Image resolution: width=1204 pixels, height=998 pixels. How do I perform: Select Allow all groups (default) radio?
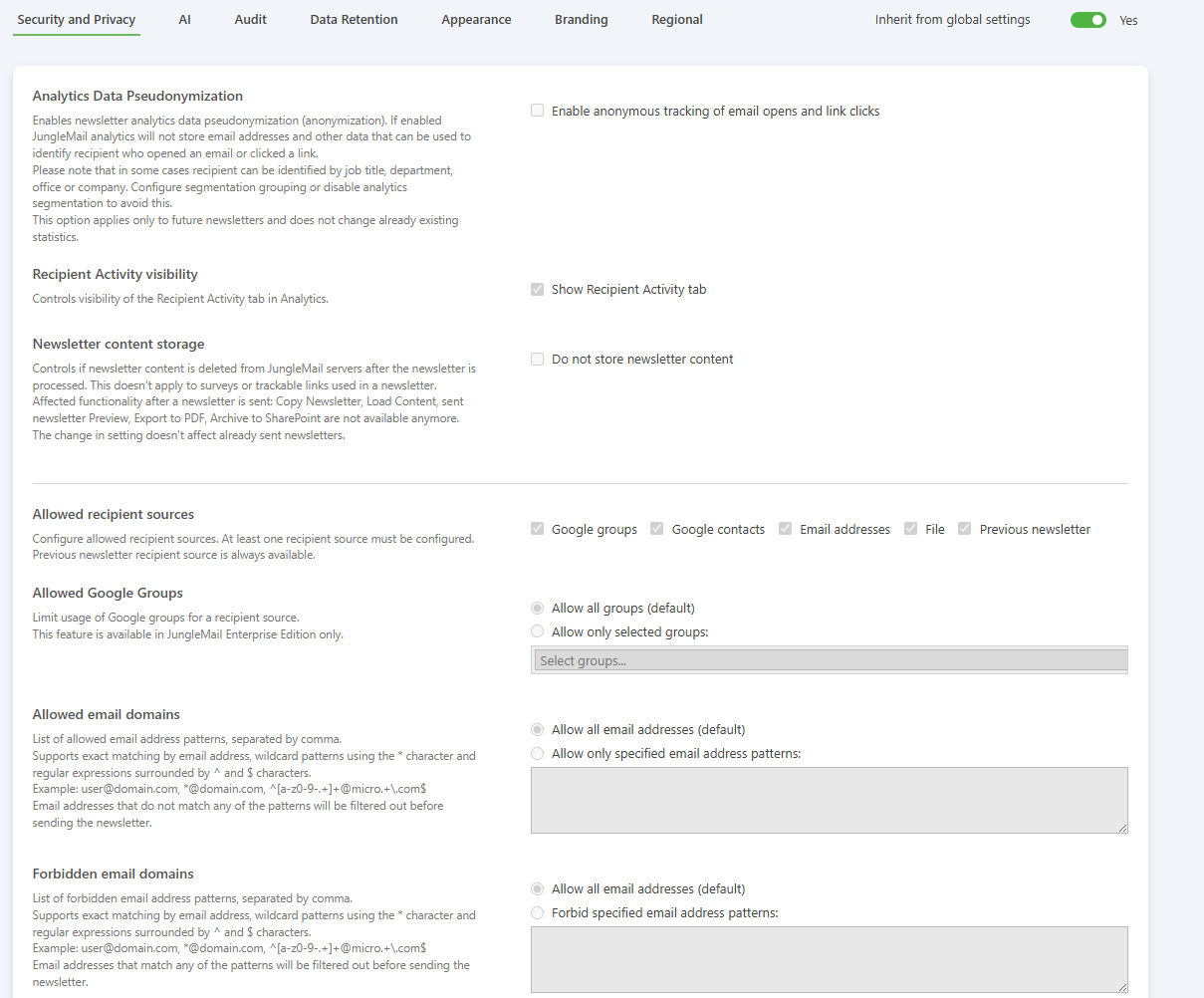click(x=538, y=608)
